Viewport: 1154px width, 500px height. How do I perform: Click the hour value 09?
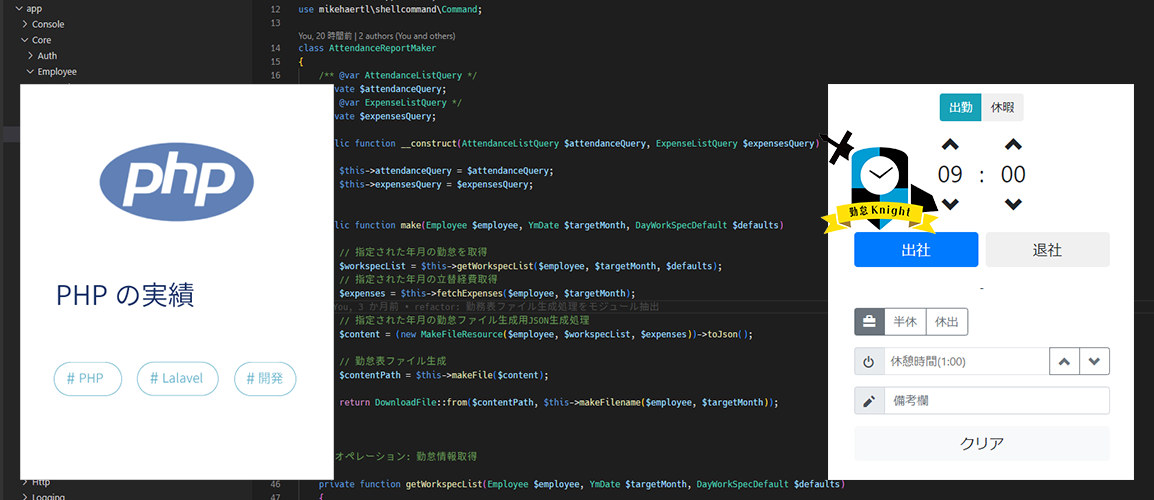(x=950, y=175)
